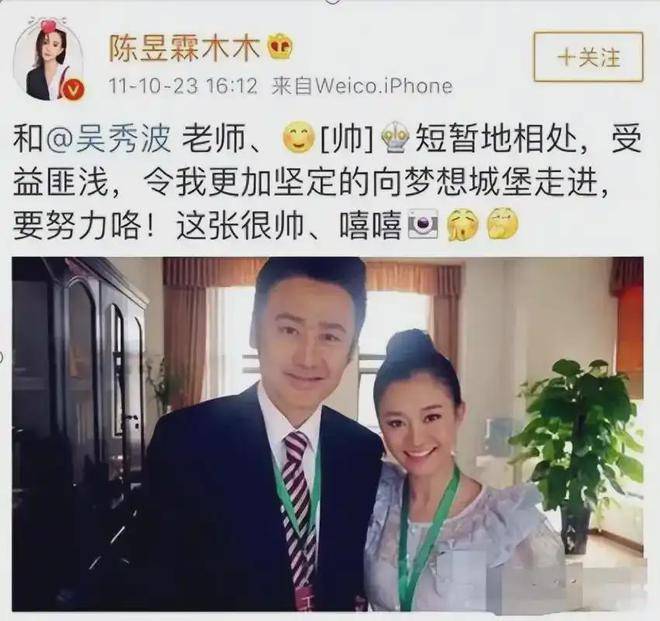Open the username 陈昱霖木木
The image size is (660, 621).
tap(185, 49)
